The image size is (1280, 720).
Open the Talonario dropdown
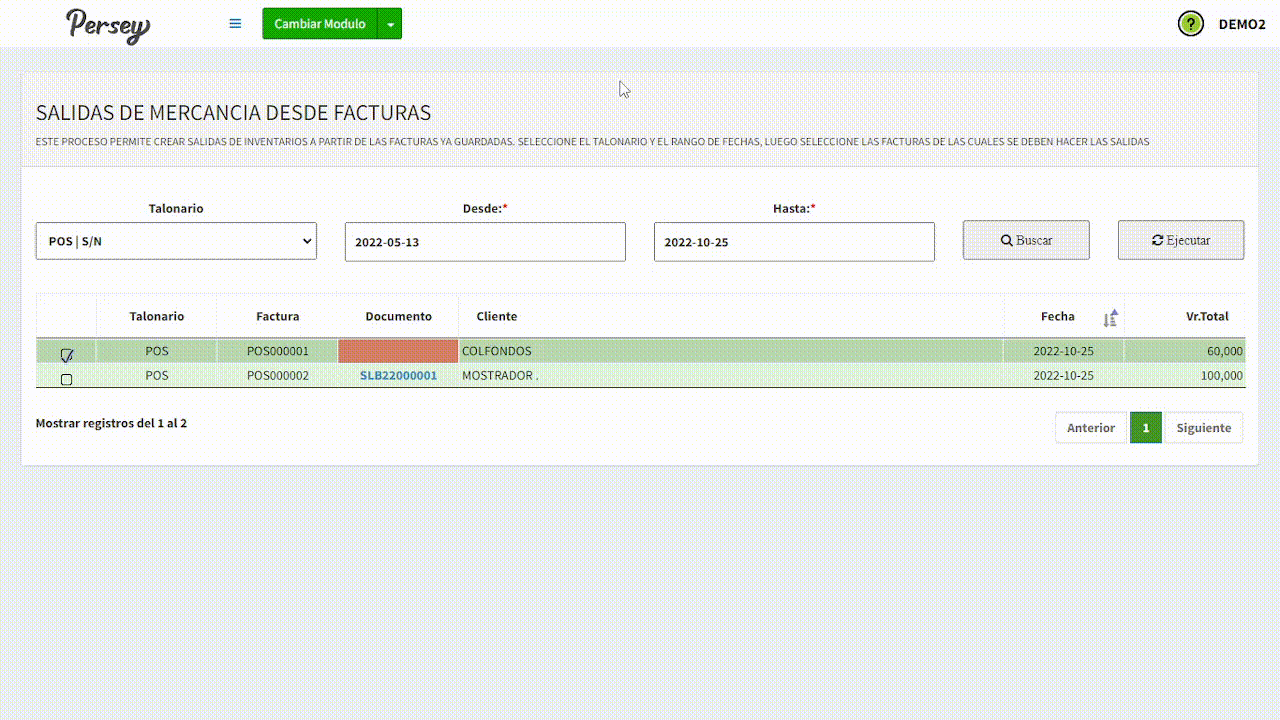point(176,241)
